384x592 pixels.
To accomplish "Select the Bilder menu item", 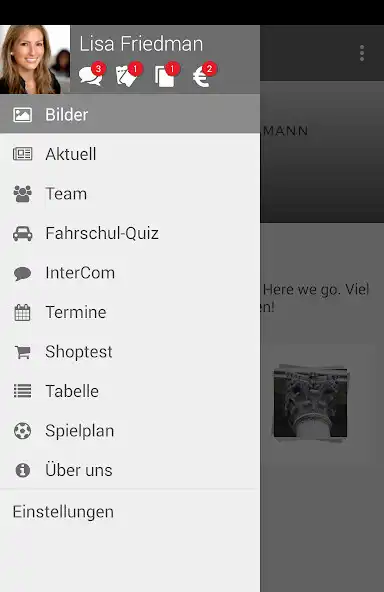I will click(x=130, y=114).
